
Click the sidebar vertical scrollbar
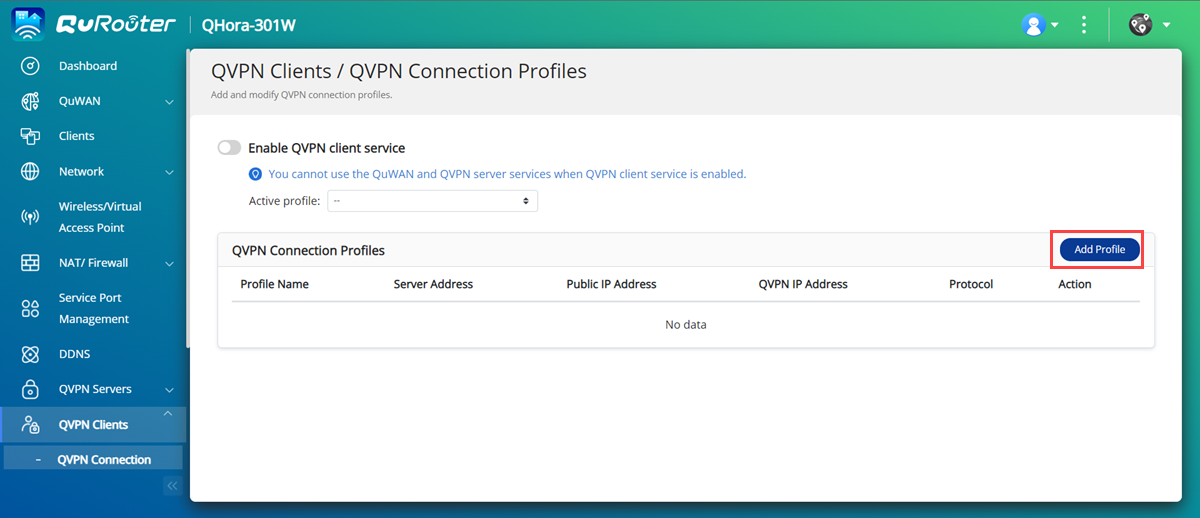click(x=187, y=200)
